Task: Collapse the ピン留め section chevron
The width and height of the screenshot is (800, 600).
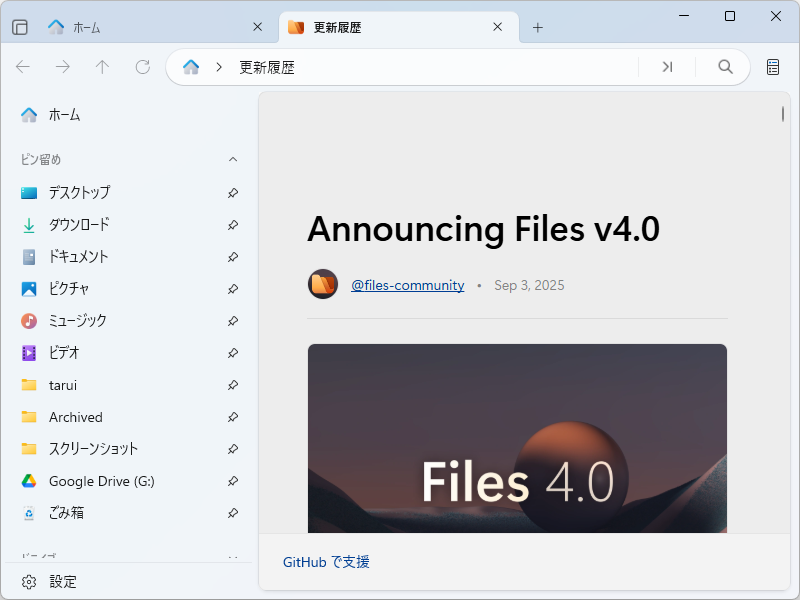Action: tap(232, 159)
